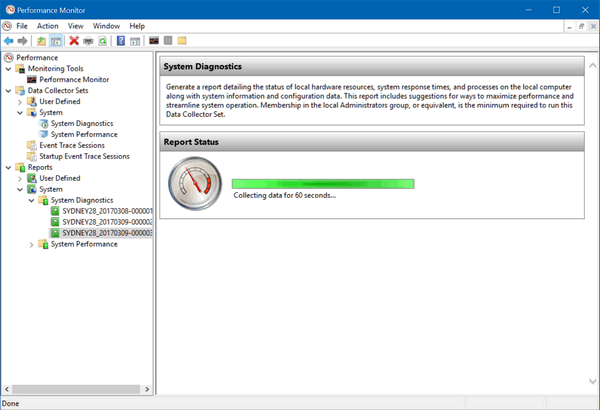Click the Monitoring Tools folder icon

tap(20, 69)
